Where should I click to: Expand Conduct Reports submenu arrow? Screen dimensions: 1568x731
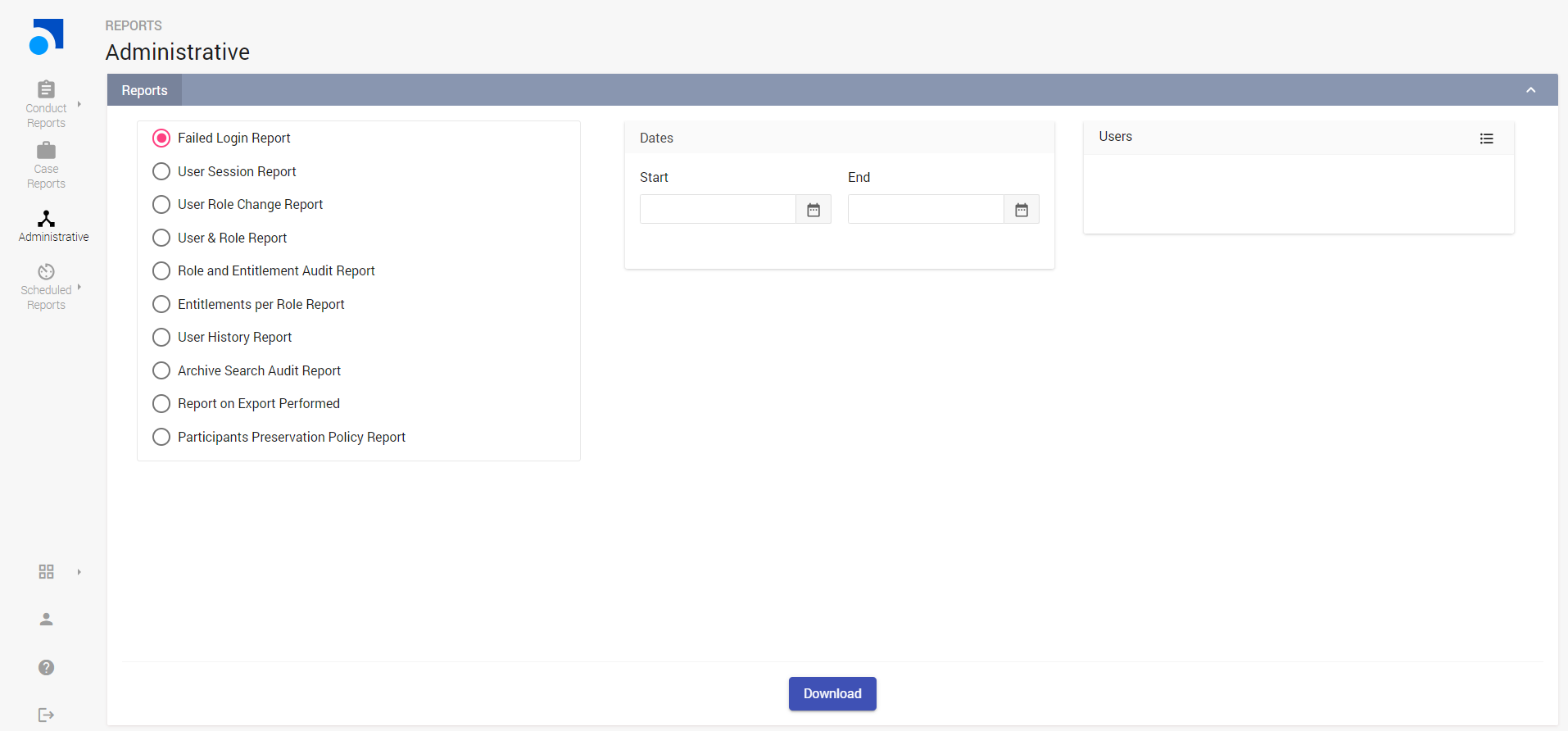point(79,104)
